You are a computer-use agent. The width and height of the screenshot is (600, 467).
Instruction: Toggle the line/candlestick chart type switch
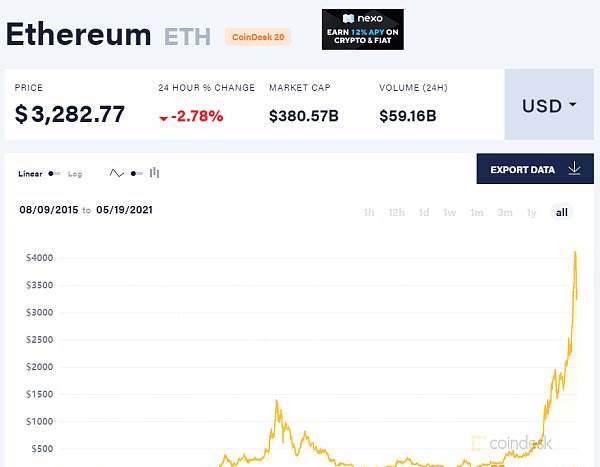pos(137,173)
